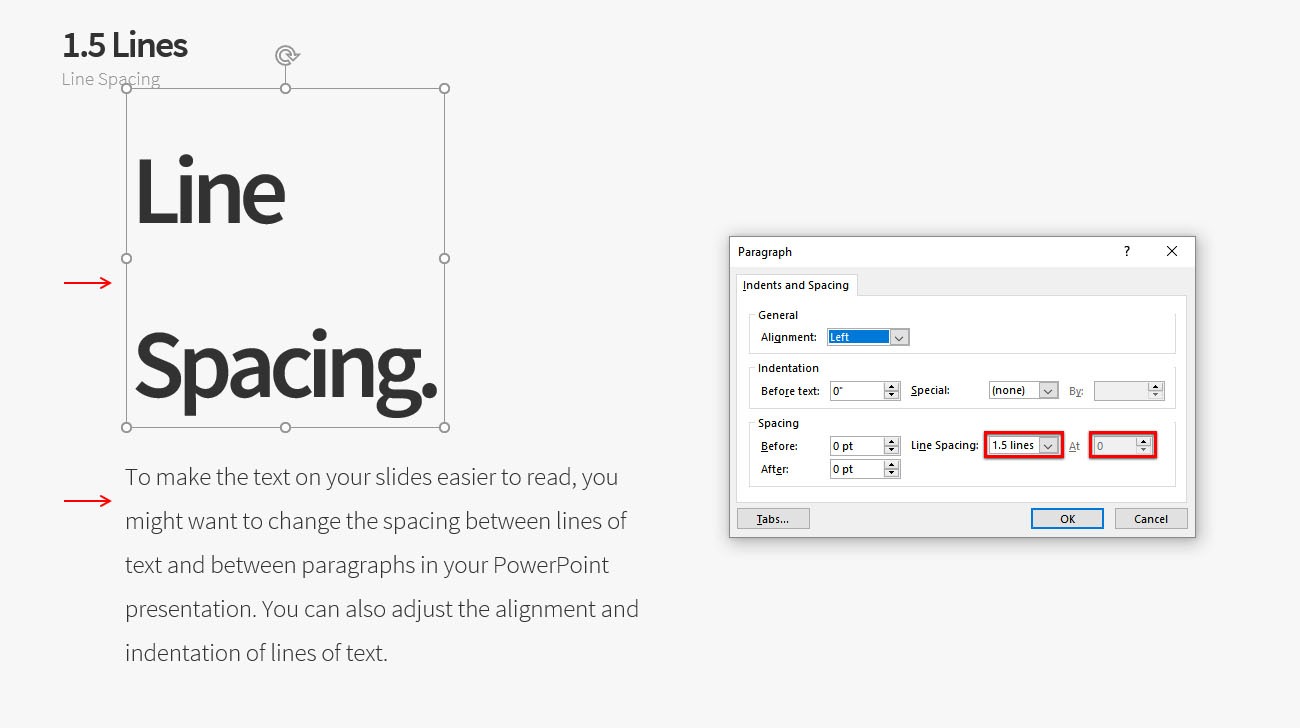Decrease the Spacing After value

click(x=892, y=474)
